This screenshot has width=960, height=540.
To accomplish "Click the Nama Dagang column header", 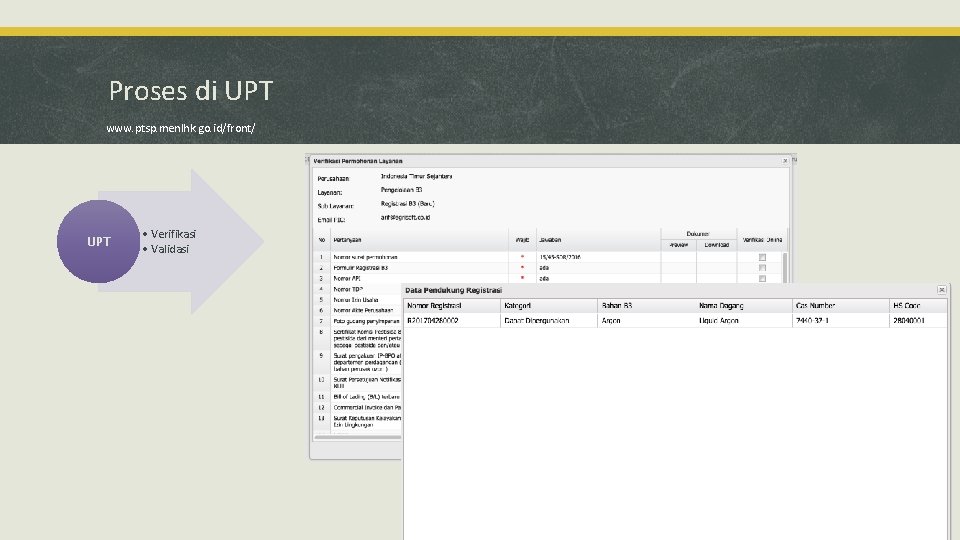I will click(x=743, y=306).
